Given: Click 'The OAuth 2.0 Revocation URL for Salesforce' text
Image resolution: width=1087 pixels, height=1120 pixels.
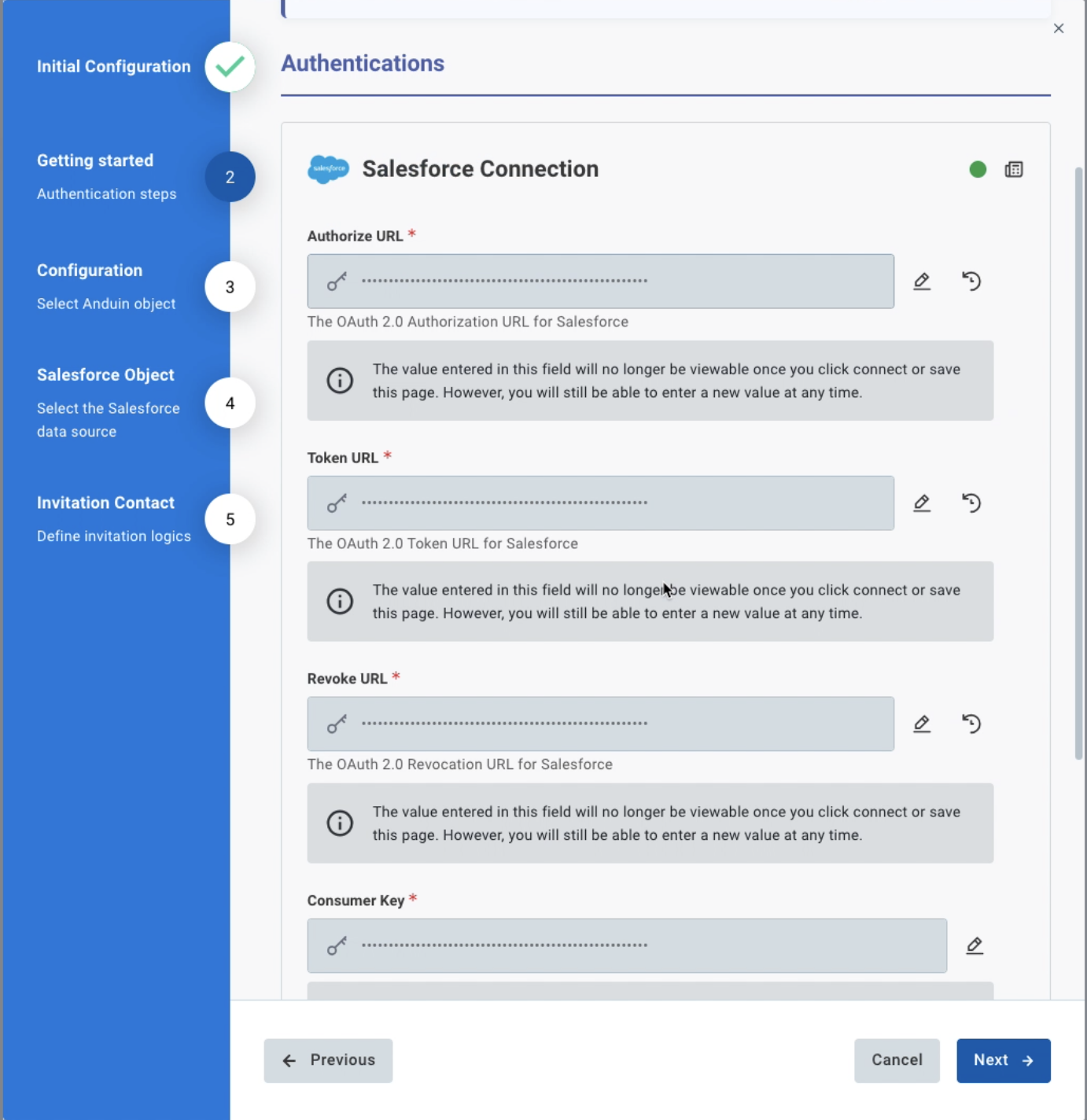Looking at the screenshot, I should click(460, 764).
